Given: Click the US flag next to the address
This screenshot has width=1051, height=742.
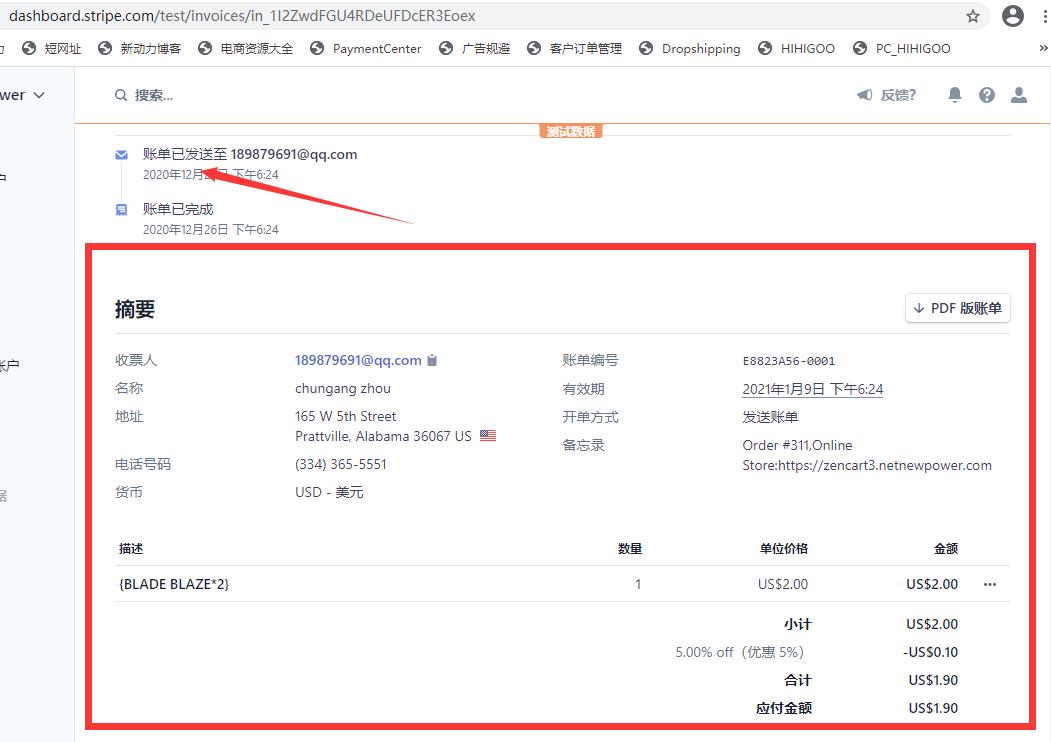Looking at the screenshot, I should [x=487, y=435].
